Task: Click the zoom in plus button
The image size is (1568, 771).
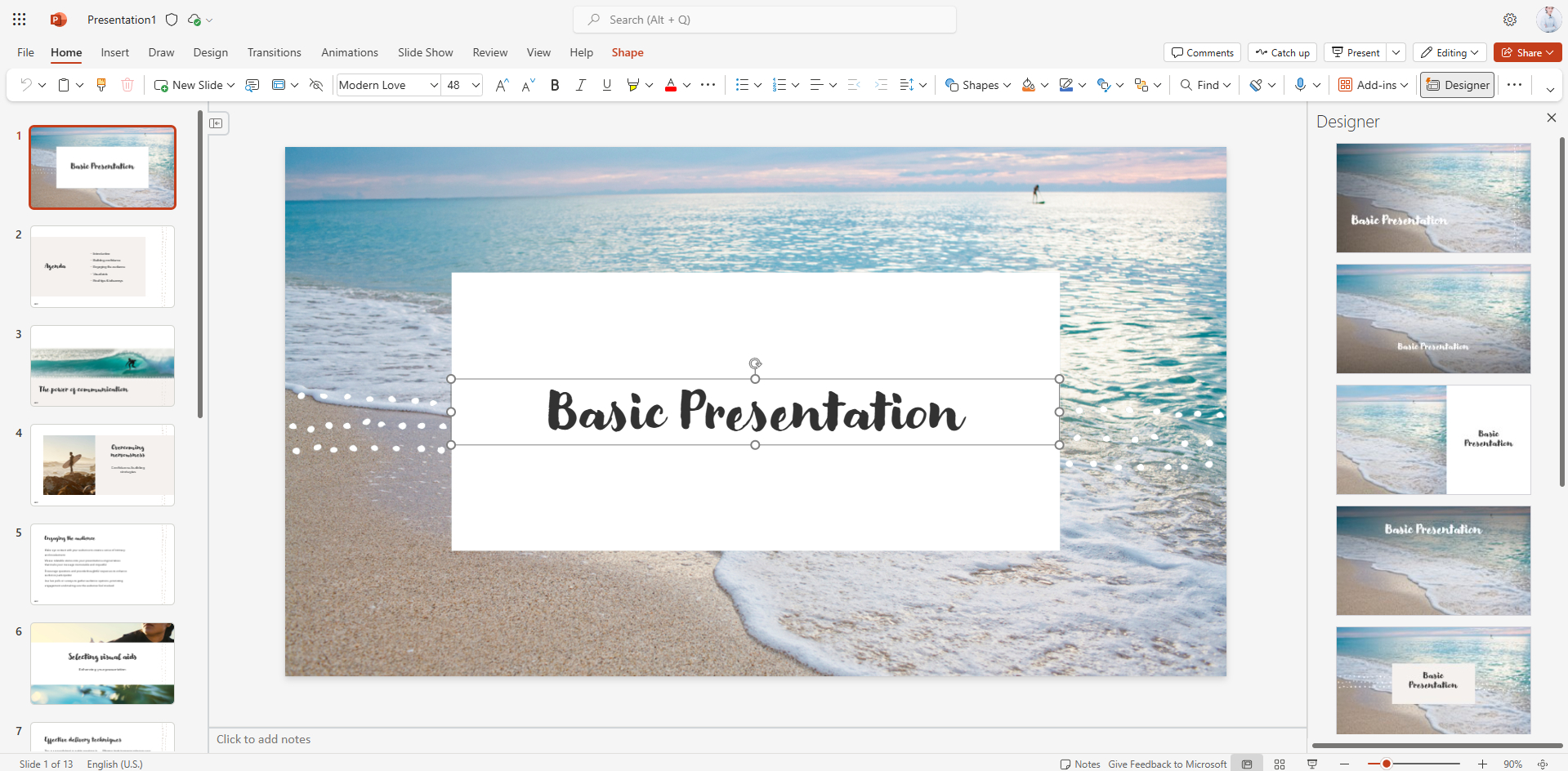Action: tap(1482, 764)
